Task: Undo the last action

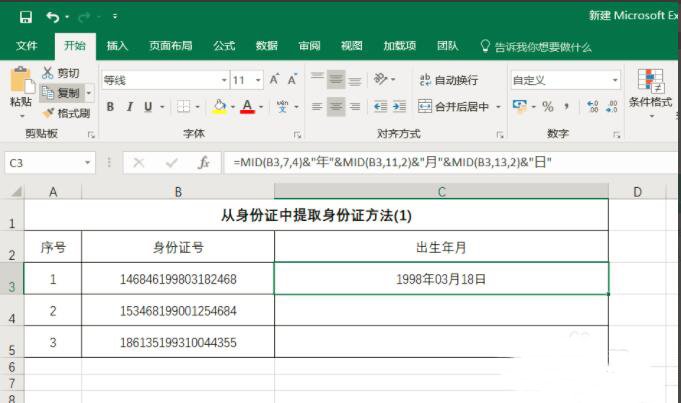Action: (x=53, y=17)
